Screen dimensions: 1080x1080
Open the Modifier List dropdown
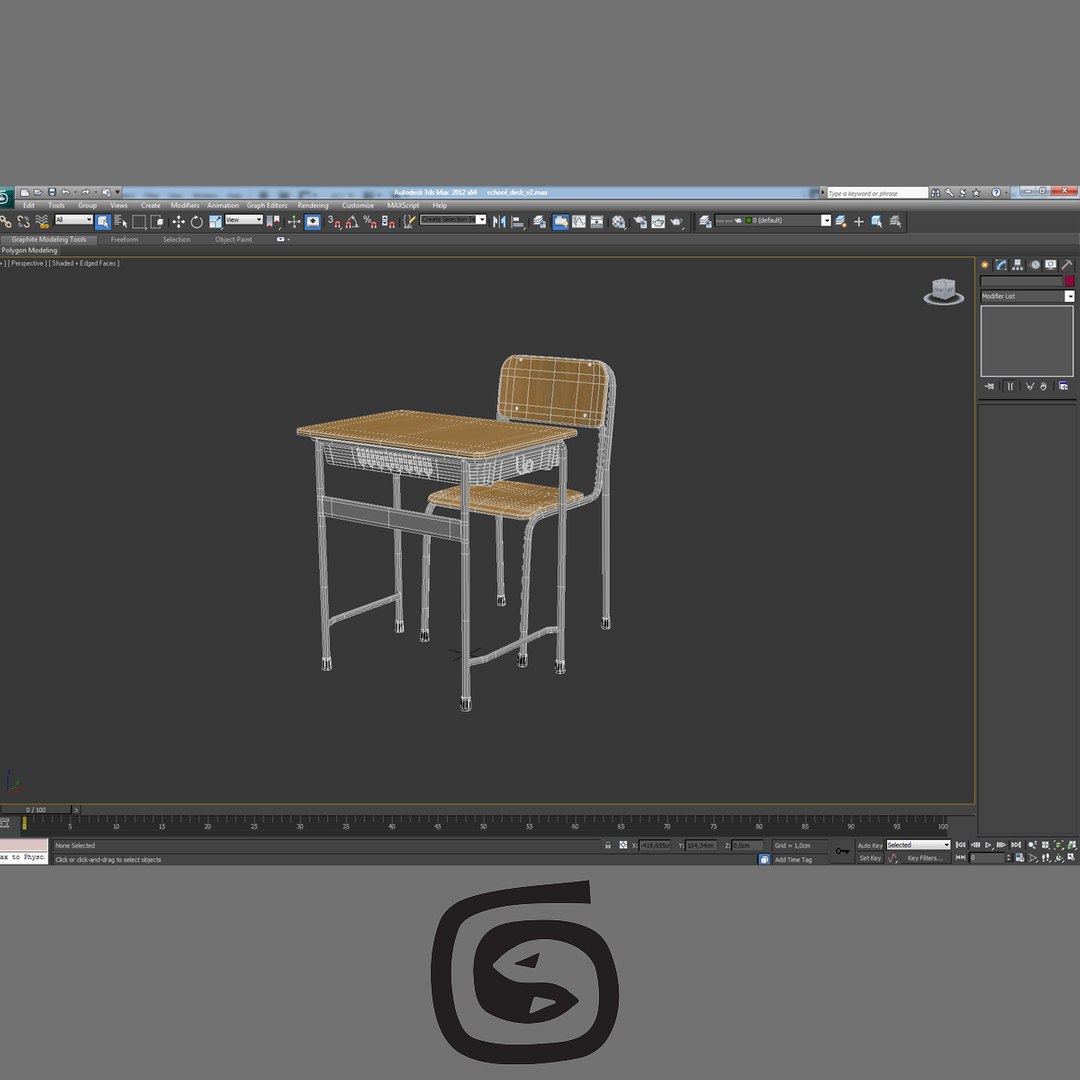1027,296
